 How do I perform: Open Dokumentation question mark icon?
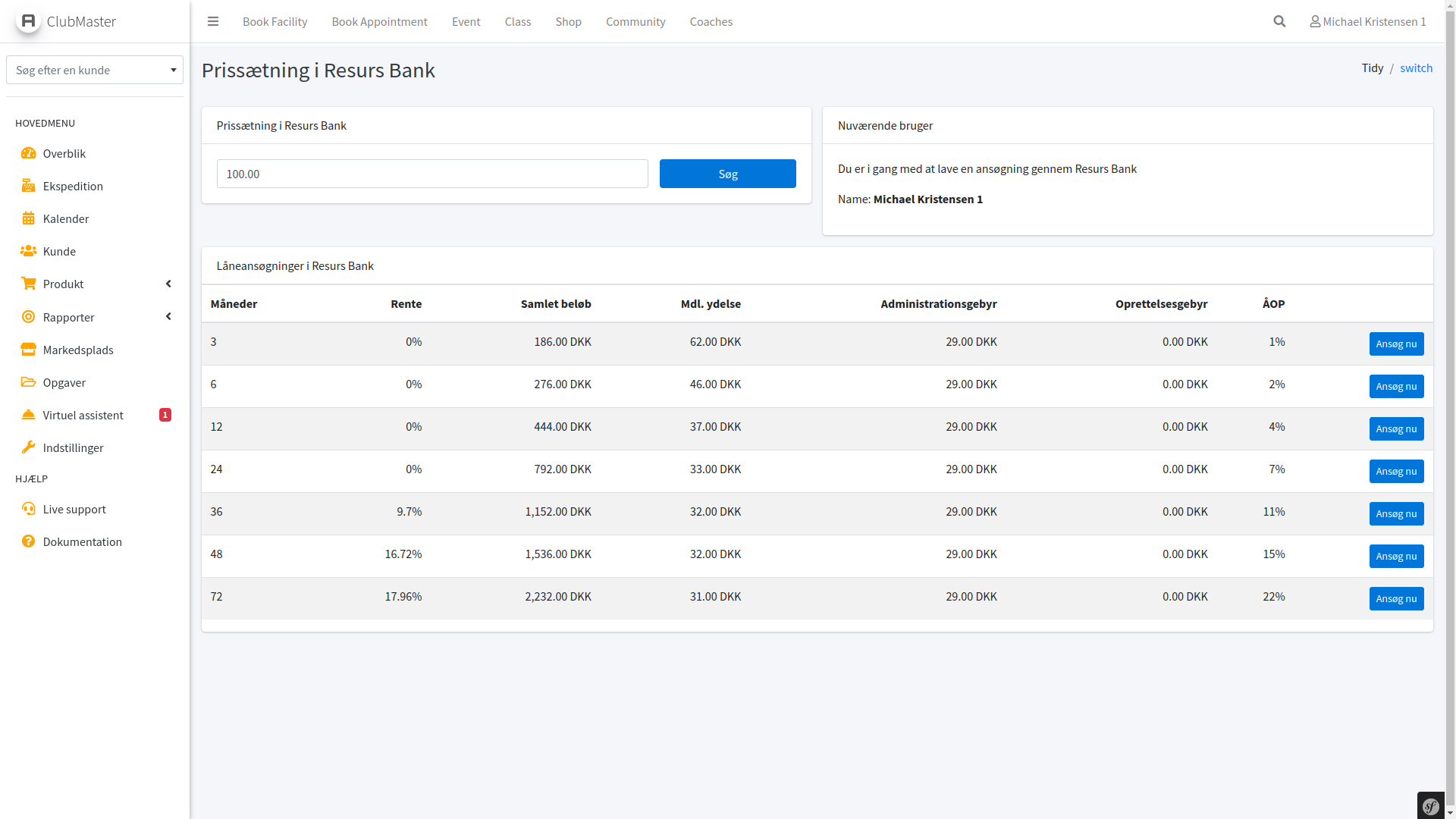pyautogui.click(x=29, y=541)
